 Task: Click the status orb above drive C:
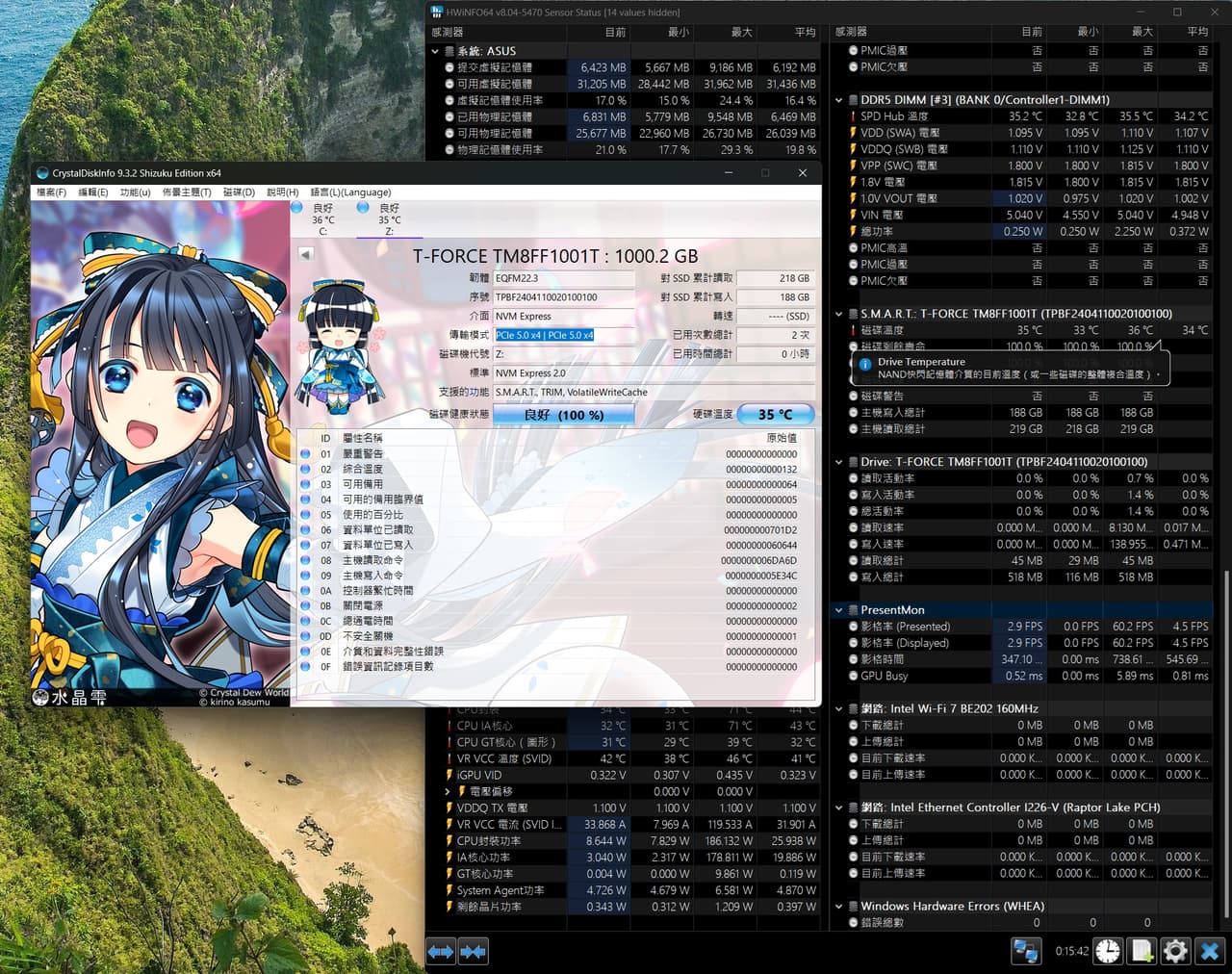tap(296, 207)
